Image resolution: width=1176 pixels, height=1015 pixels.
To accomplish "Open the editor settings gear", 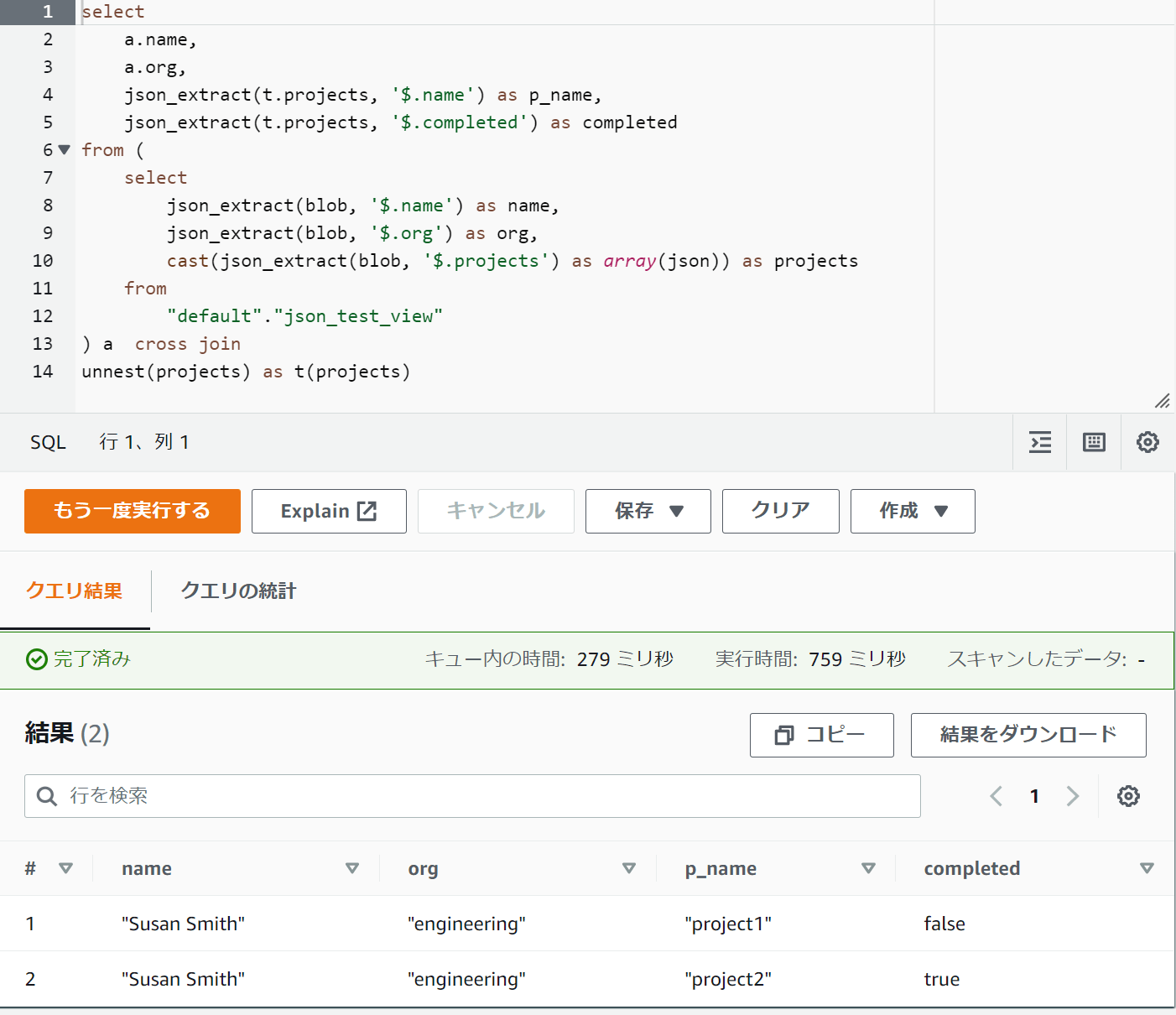I will (1147, 442).
